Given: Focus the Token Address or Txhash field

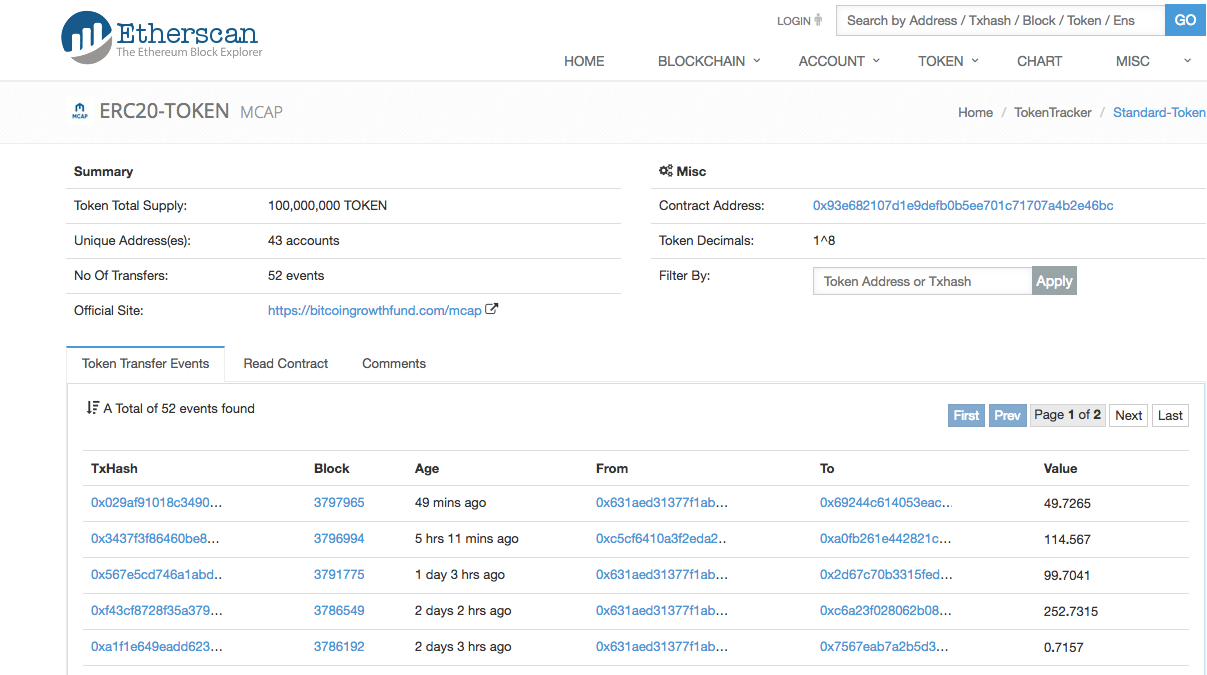Looking at the screenshot, I should click(922, 281).
